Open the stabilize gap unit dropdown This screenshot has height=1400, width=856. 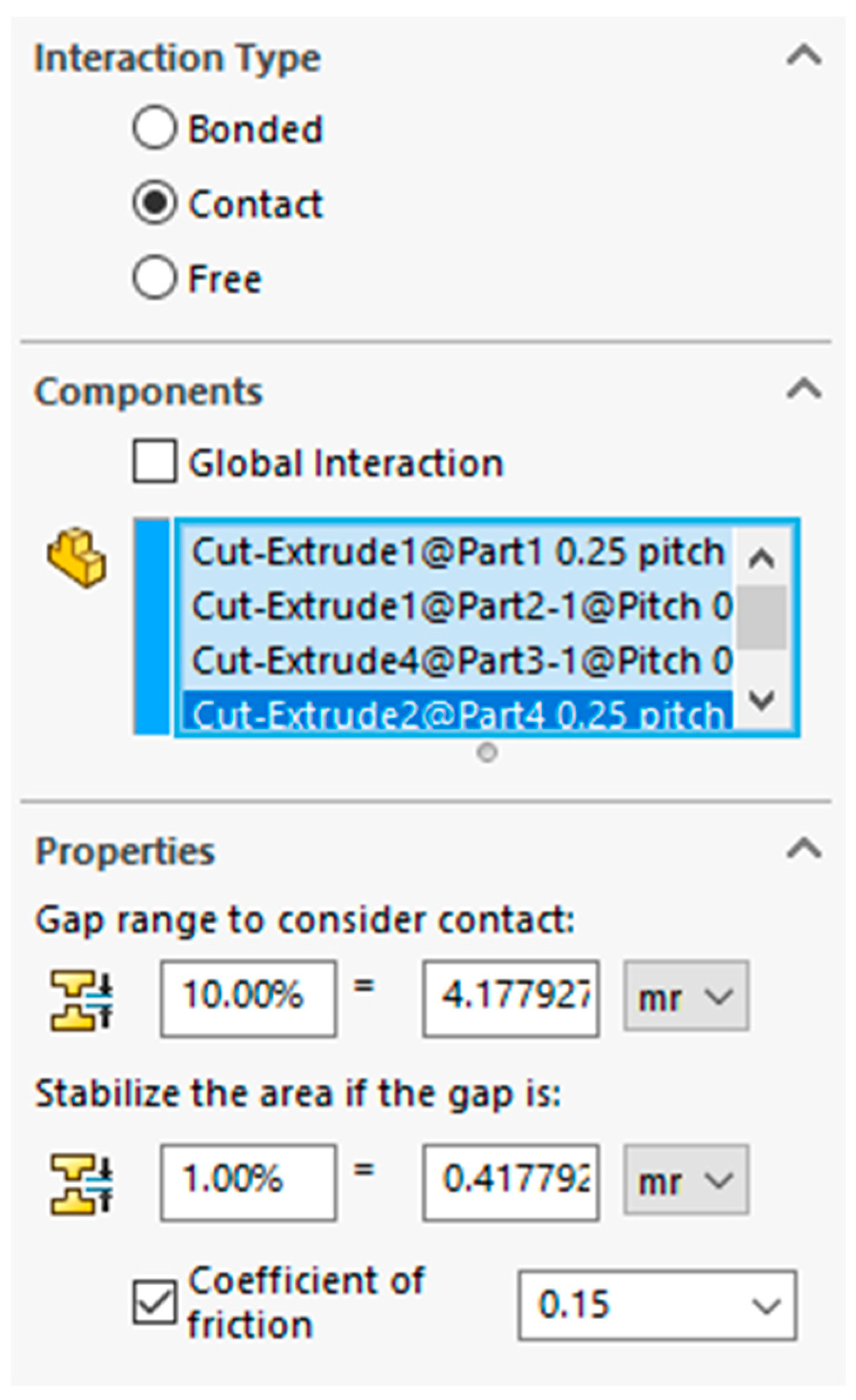[x=686, y=1180]
